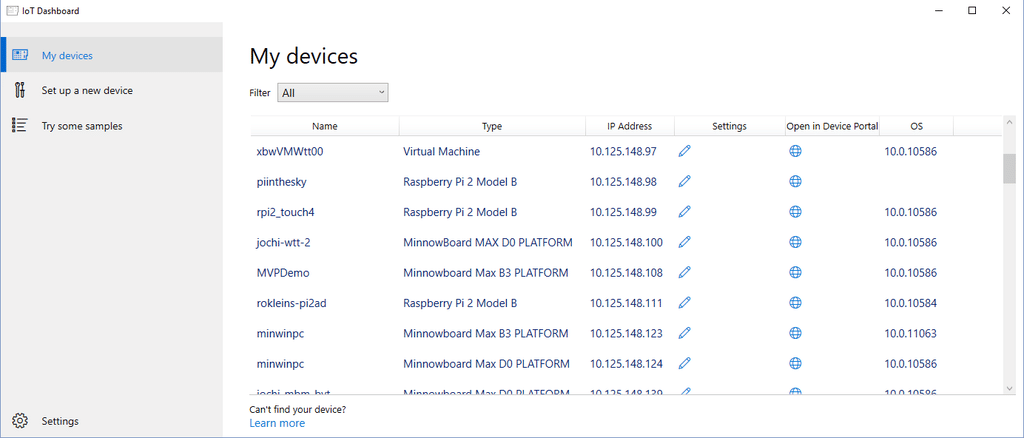
Task: Select the xbwVMWtt00 device name
Action: (x=290, y=151)
